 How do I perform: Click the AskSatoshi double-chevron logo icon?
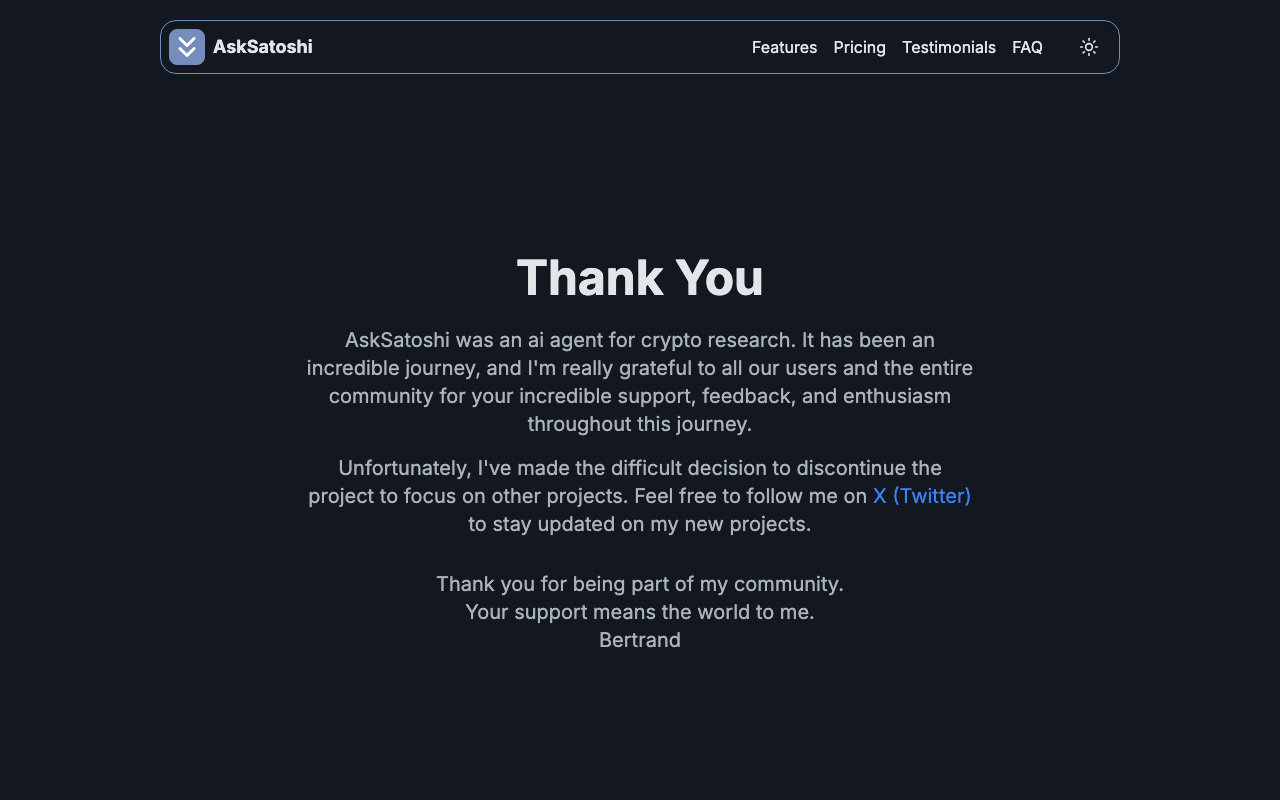coord(187,47)
